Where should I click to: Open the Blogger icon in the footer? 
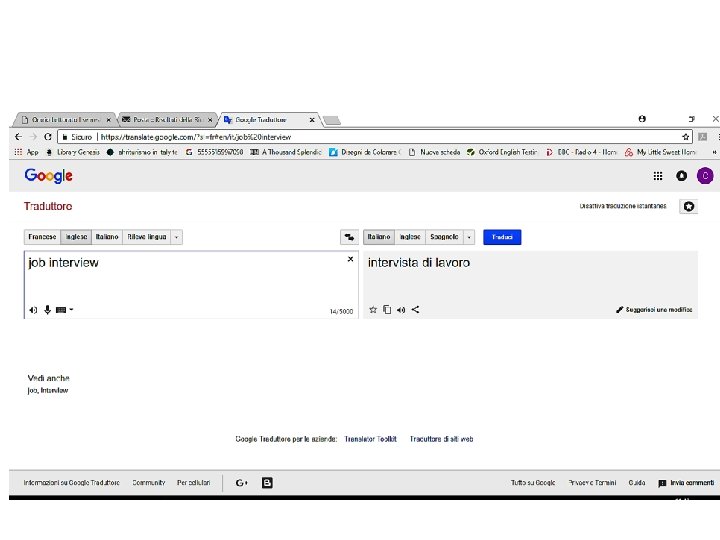267,483
